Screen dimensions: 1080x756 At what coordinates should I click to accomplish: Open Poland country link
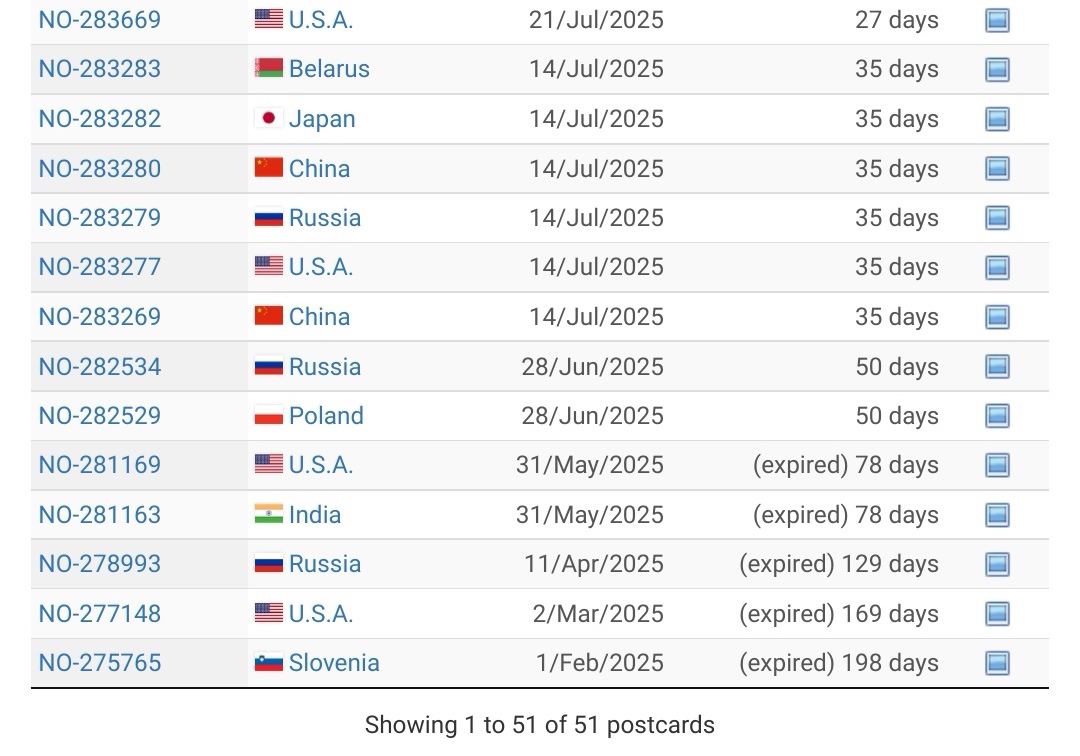click(x=326, y=416)
